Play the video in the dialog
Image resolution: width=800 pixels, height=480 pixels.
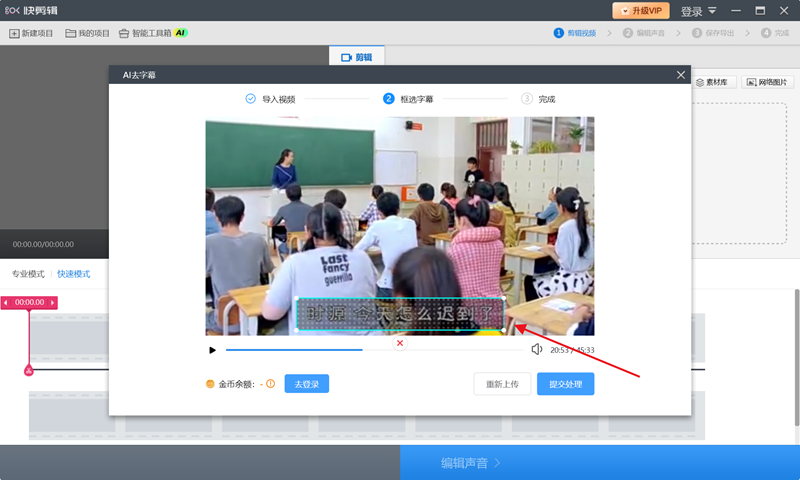(212, 350)
